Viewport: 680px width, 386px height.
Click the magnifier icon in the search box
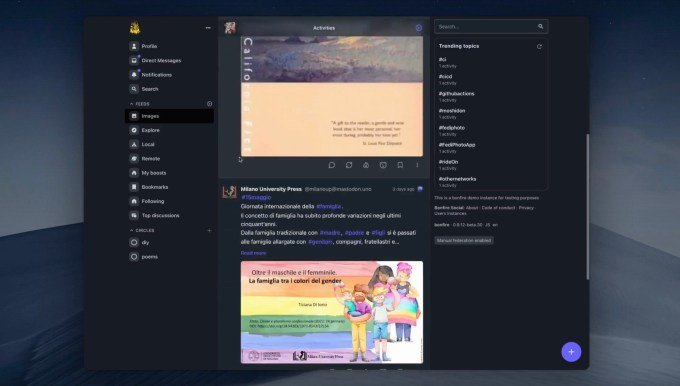click(540, 26)
